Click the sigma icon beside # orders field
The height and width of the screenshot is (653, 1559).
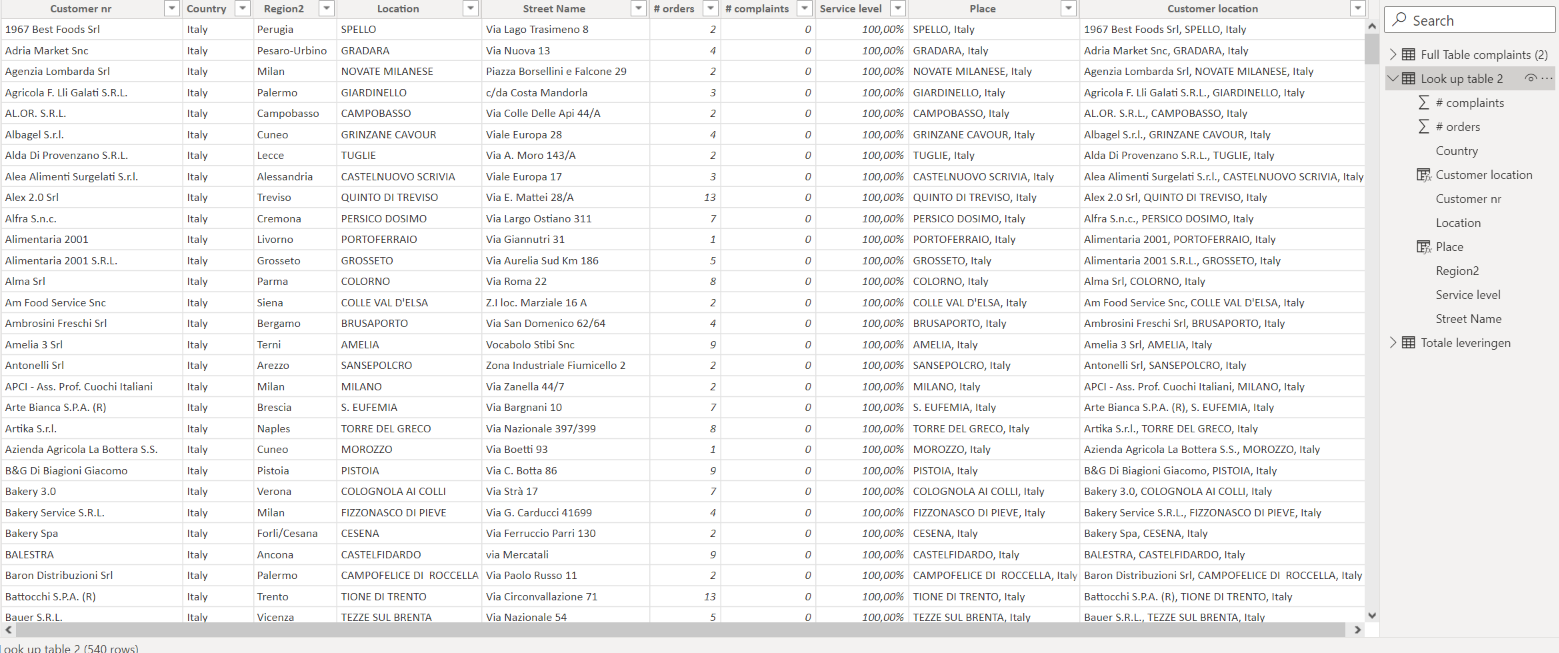coord(1424,127)
